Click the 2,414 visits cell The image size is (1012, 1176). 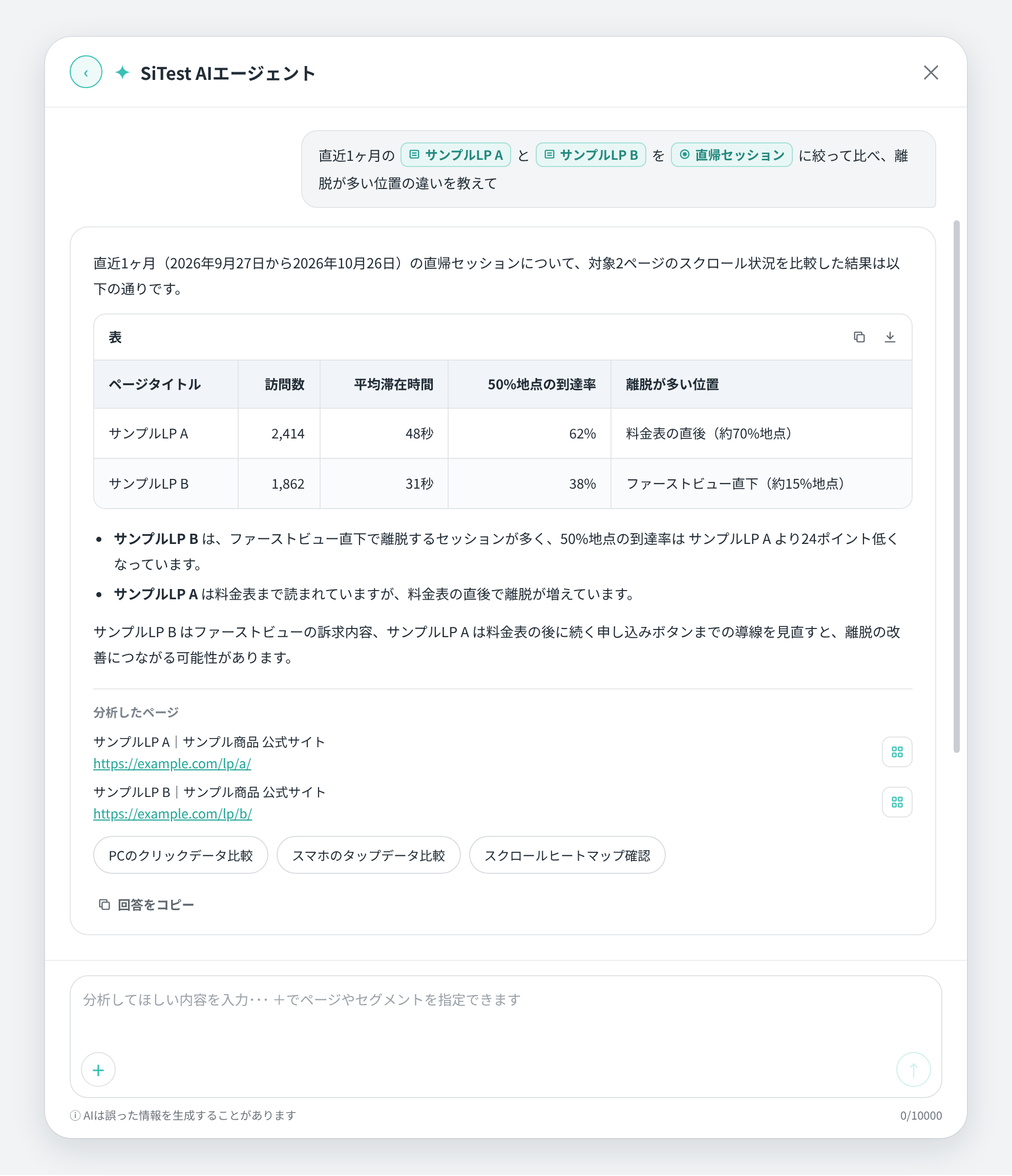pyautogui.click(x=279, y=434)
